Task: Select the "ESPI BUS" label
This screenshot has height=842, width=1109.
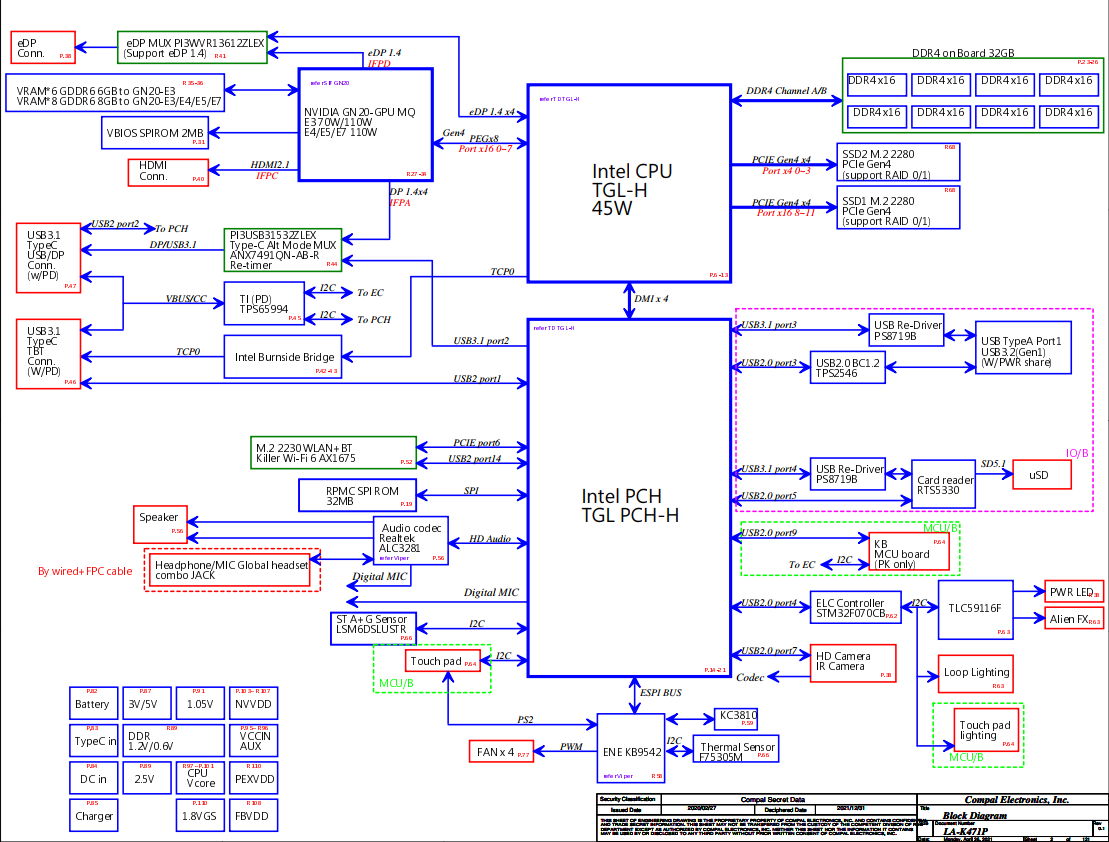Action: point(661,693)
